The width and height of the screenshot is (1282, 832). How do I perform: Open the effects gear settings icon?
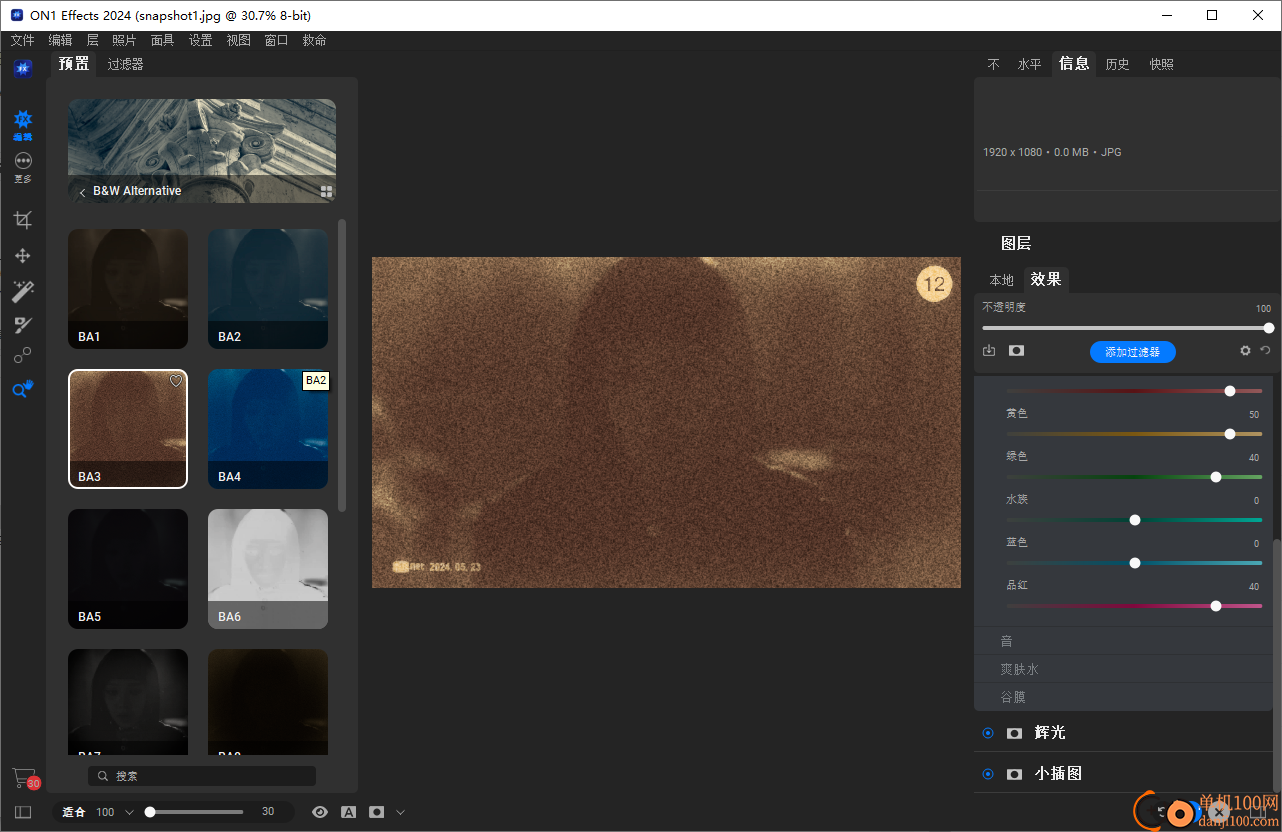(x=1245, y=351)
